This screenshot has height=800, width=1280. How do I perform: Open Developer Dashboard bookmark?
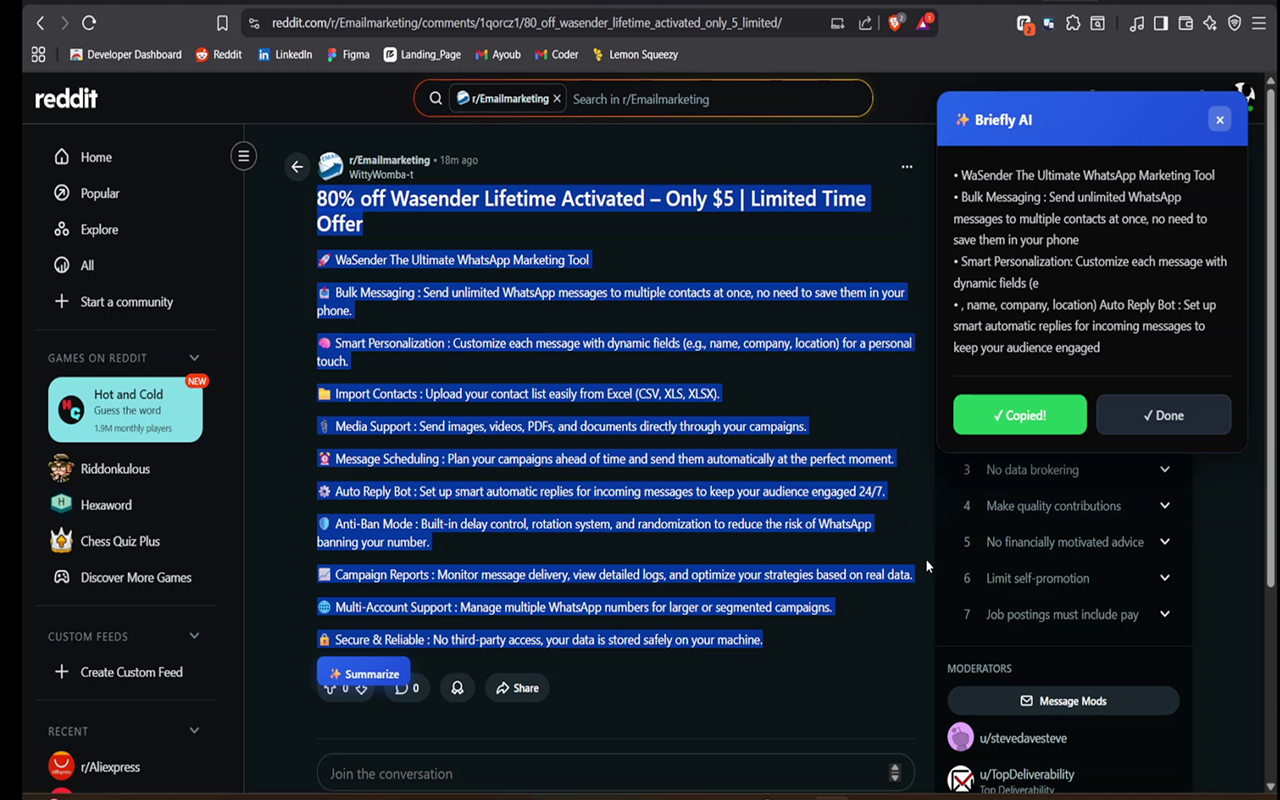tap(125, 55)
